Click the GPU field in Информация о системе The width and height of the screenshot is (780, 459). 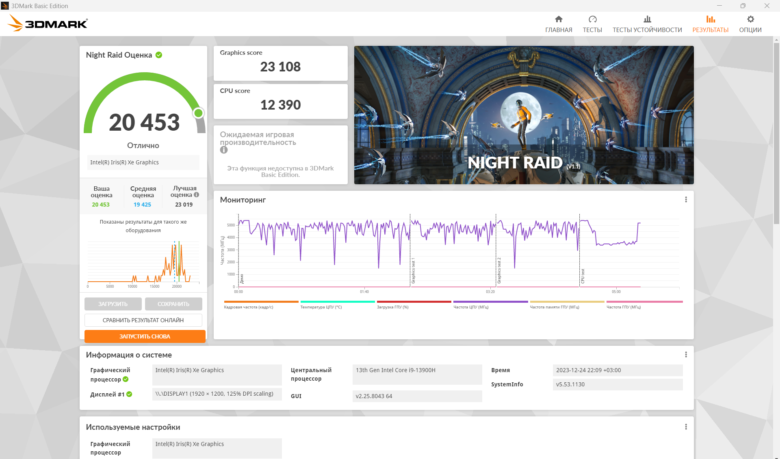click(216, 374)
